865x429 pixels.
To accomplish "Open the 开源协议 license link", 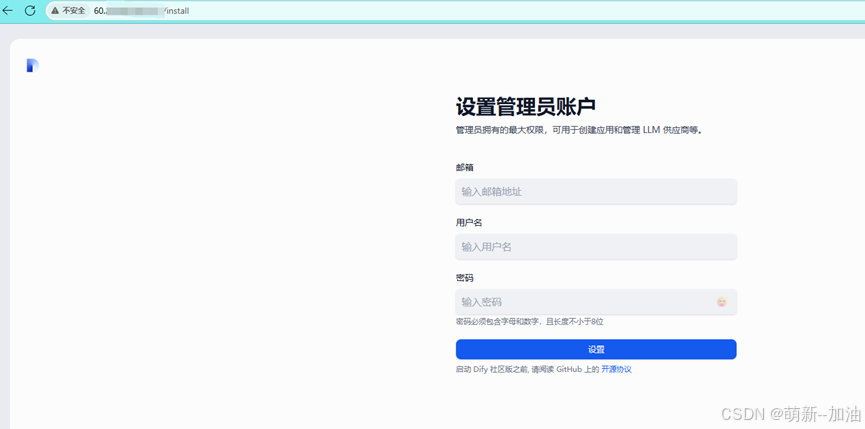I will 616,369.
